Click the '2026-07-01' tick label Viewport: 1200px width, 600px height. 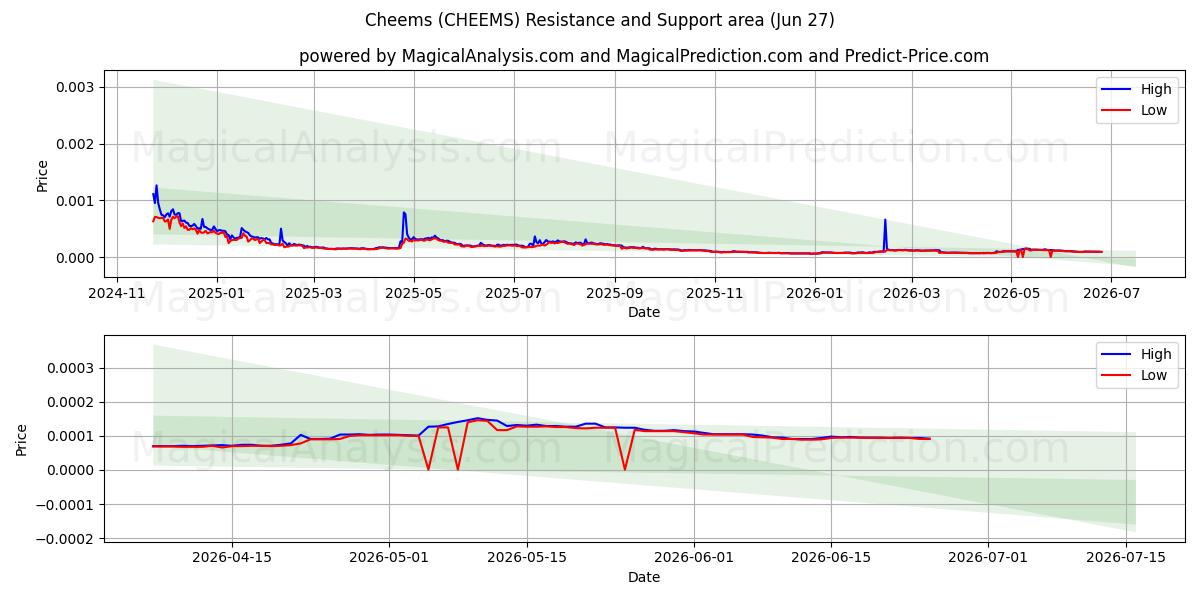tap(990, 558)
